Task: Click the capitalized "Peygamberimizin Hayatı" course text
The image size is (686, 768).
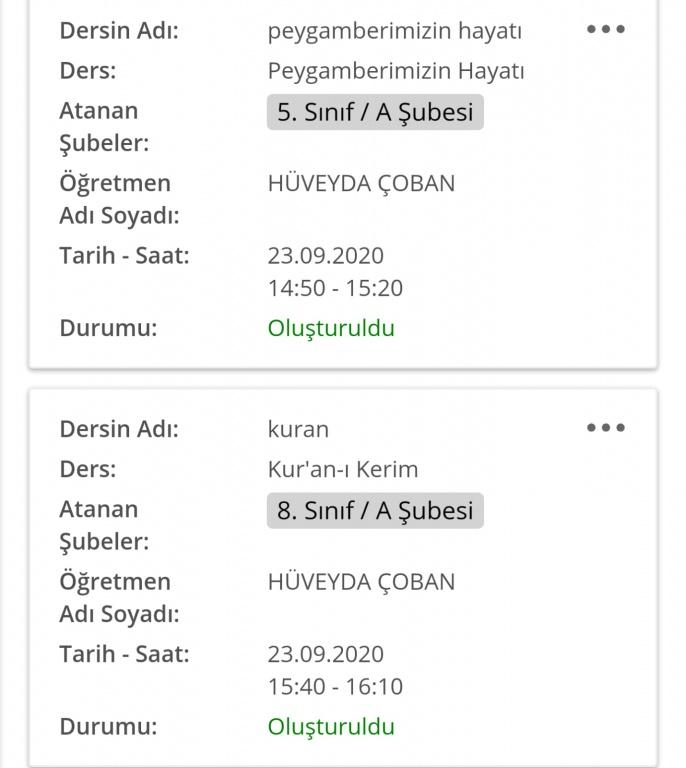Action: click(x=396, y=71)
